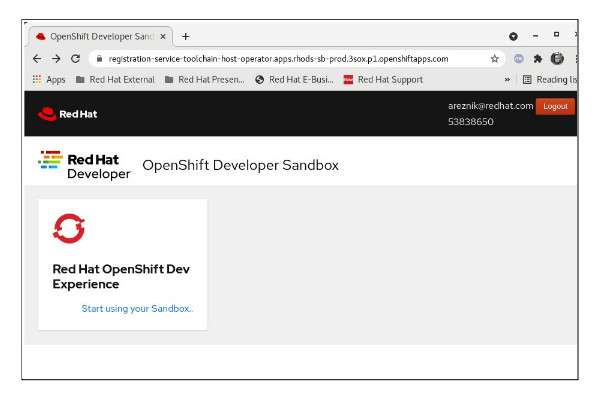
Task: Open a new browser tab
Action: pyautogui.click(x=186, y=36)
